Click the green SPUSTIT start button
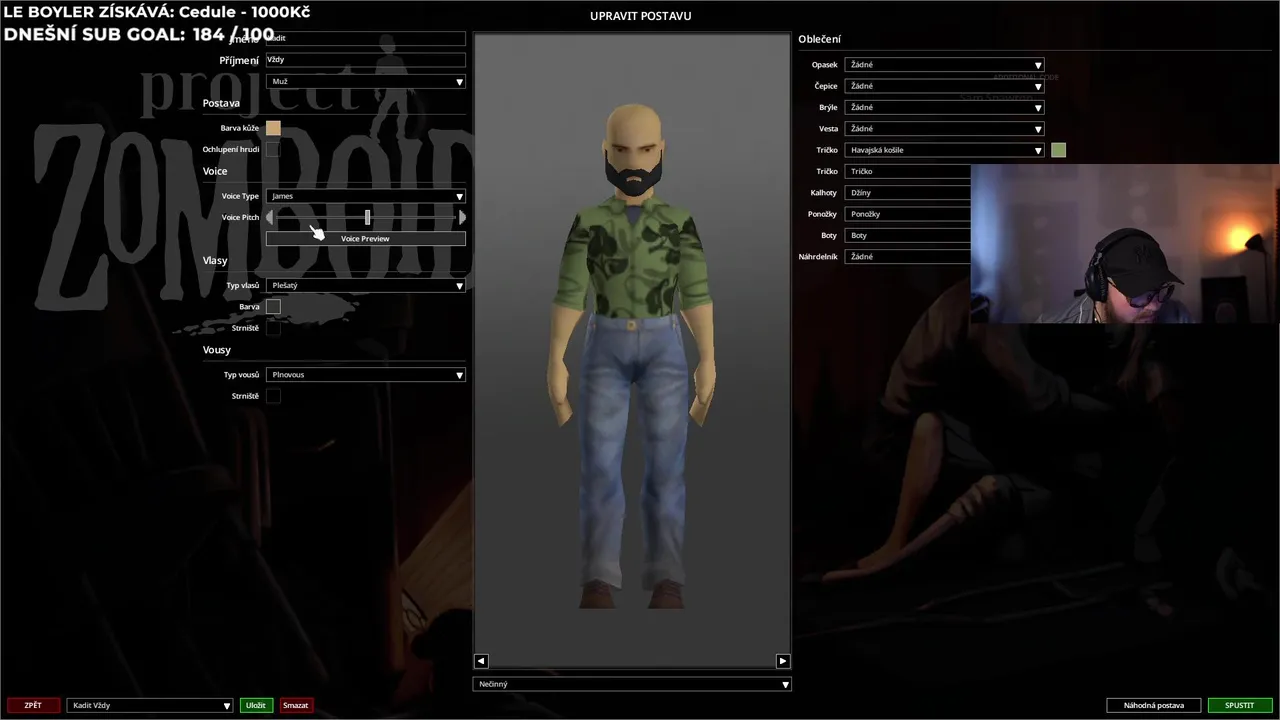1280x720 pixels. point(1240,705)
